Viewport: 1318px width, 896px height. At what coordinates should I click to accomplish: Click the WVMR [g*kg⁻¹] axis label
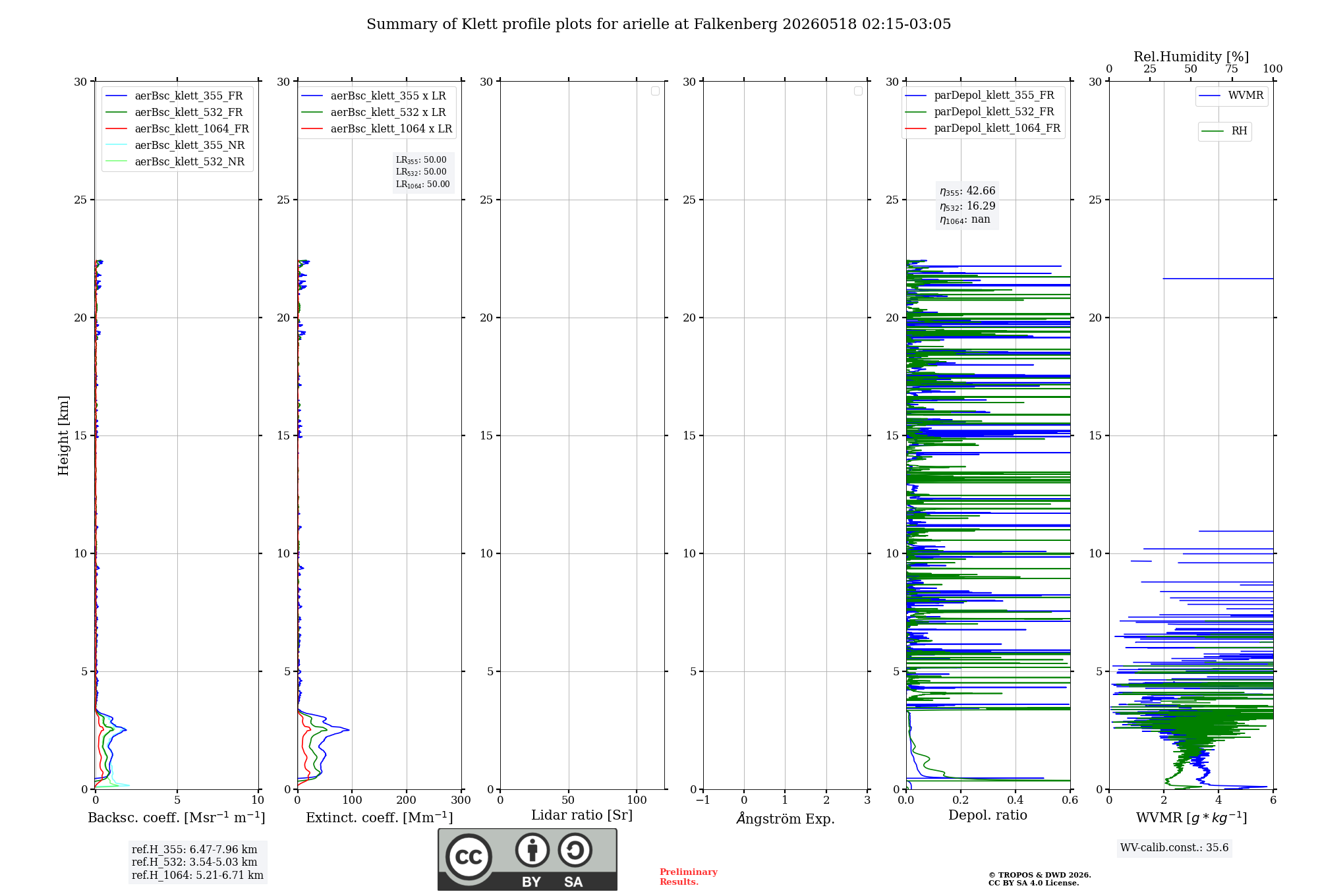click(1191, 818)
